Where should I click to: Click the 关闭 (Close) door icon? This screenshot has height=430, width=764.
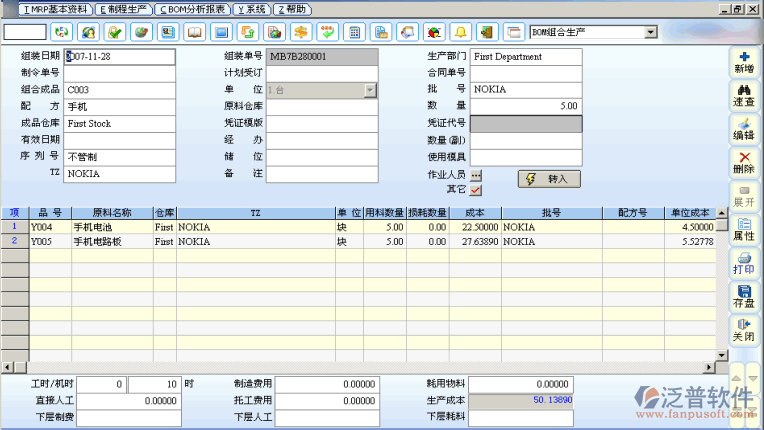point(743,330)
